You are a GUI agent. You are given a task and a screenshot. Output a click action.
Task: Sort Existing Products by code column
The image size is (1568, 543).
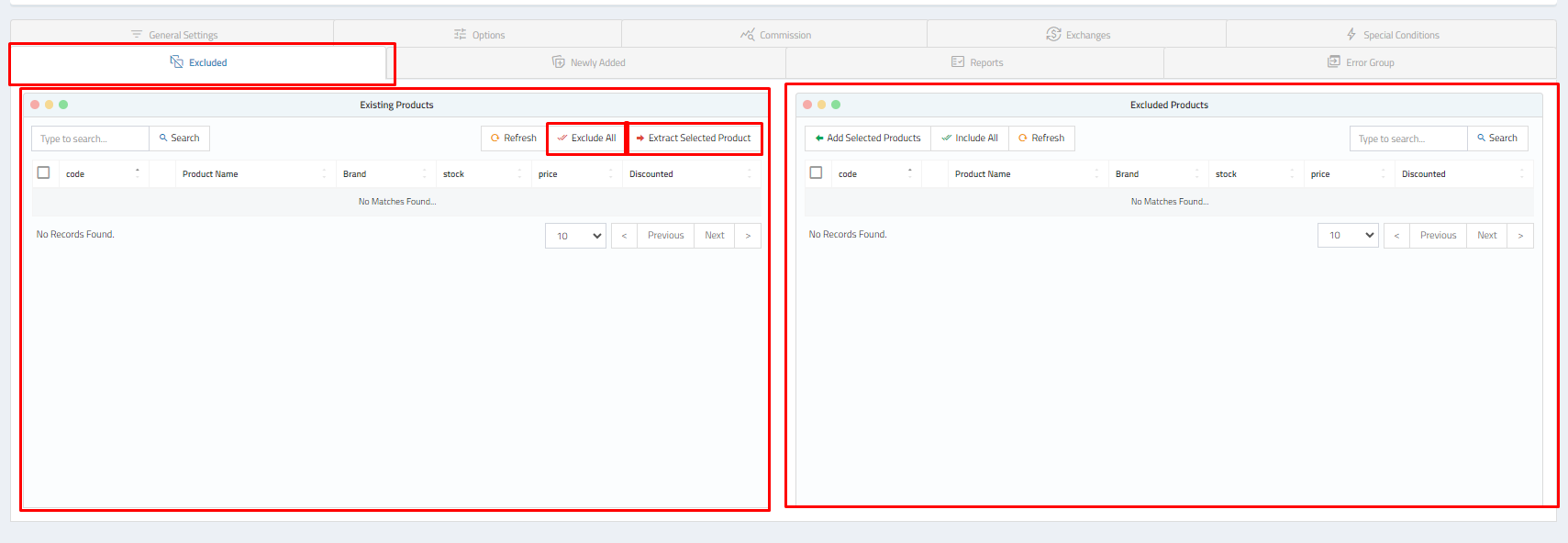[x=101, y=173]
